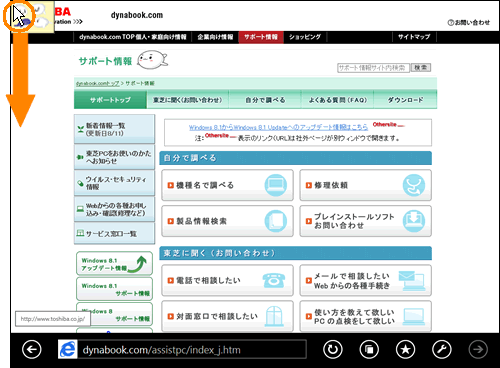The image size is (500, 368).
Task: Refresh the page with reload button
Action: click(x=333, y=349)
